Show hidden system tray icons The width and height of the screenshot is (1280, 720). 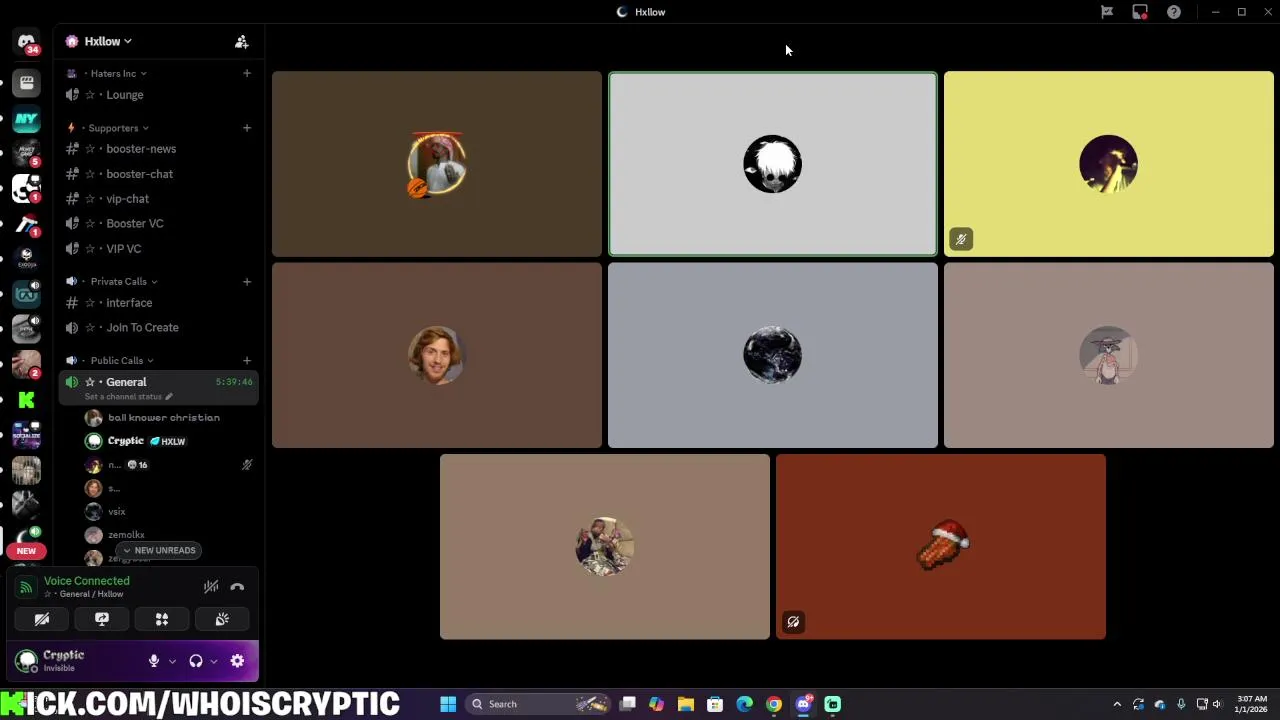[1117, 704]
